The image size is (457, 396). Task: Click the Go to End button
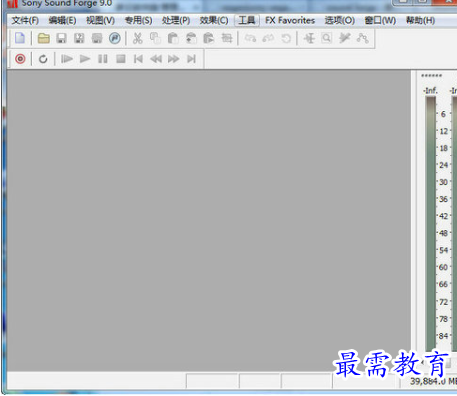click(191, 59)
